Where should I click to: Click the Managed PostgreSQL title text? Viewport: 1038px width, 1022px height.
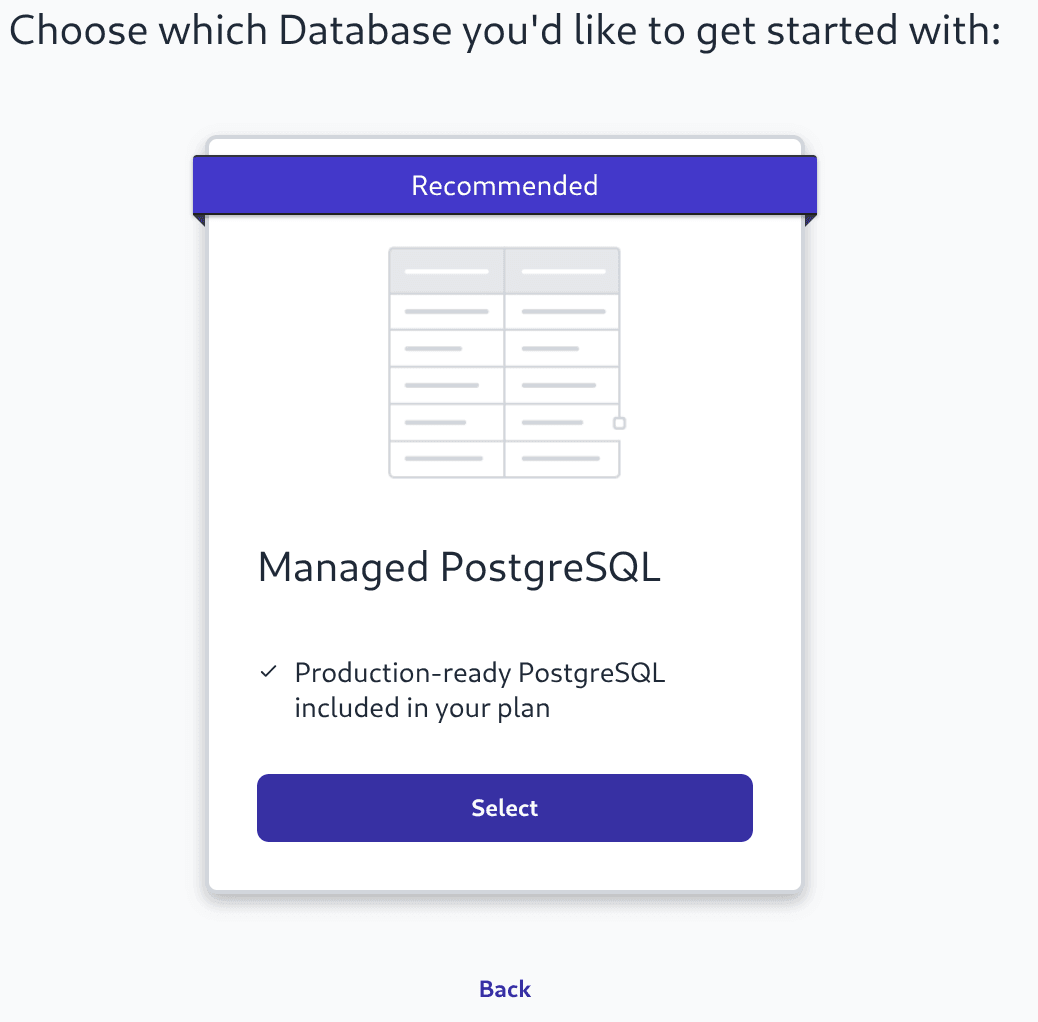[459, 567]
